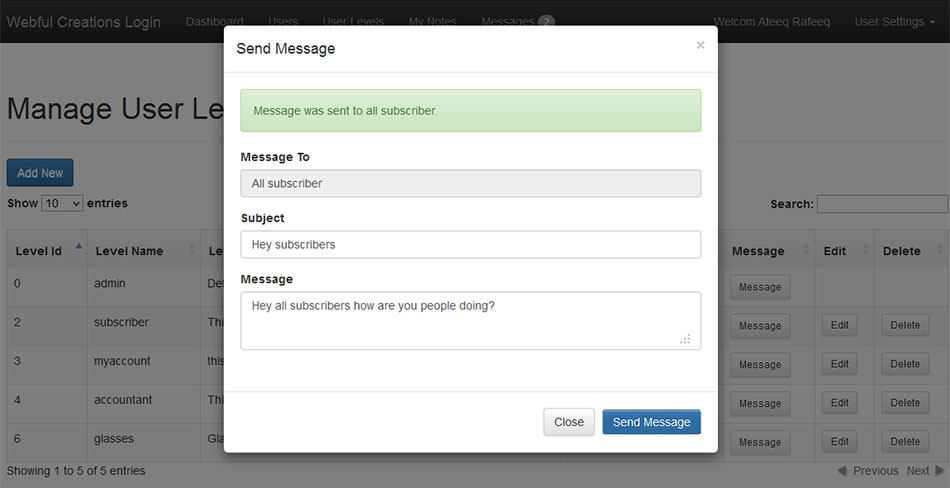This screenshot has width=950, height=488.
Task: Click inside the Message textarea
Action: click(x=470, y=320)
